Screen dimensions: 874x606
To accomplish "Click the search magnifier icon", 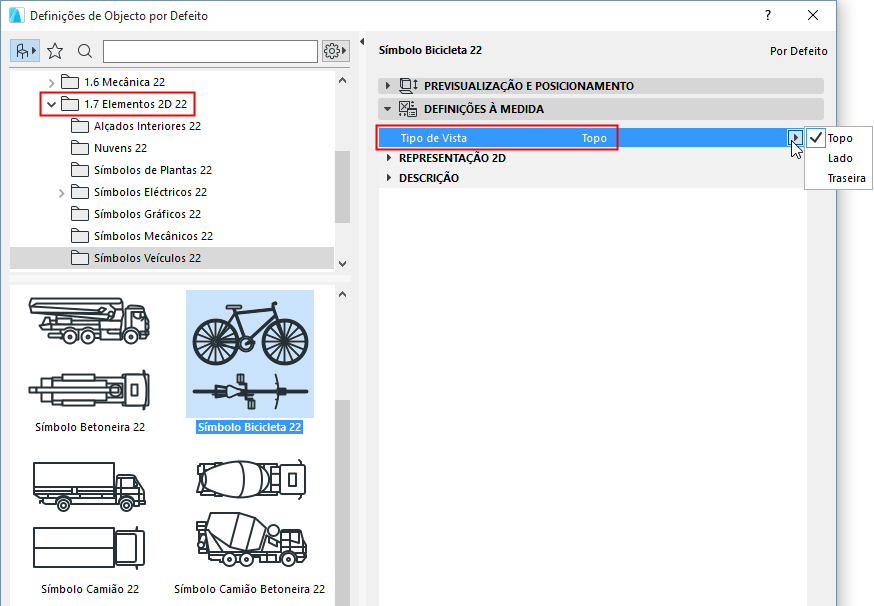I will point(85,51).
